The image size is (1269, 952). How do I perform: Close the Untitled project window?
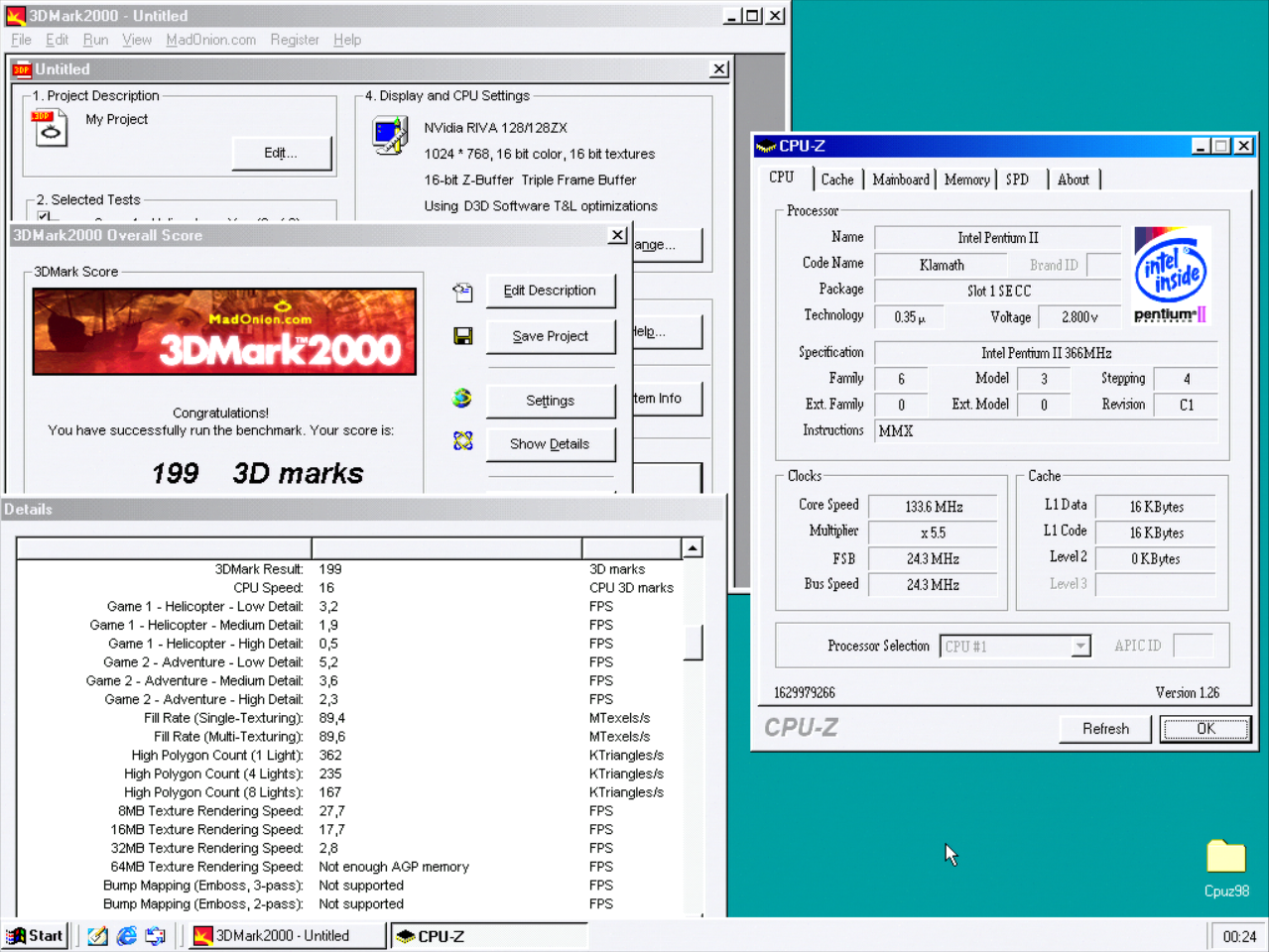[719, 69]
